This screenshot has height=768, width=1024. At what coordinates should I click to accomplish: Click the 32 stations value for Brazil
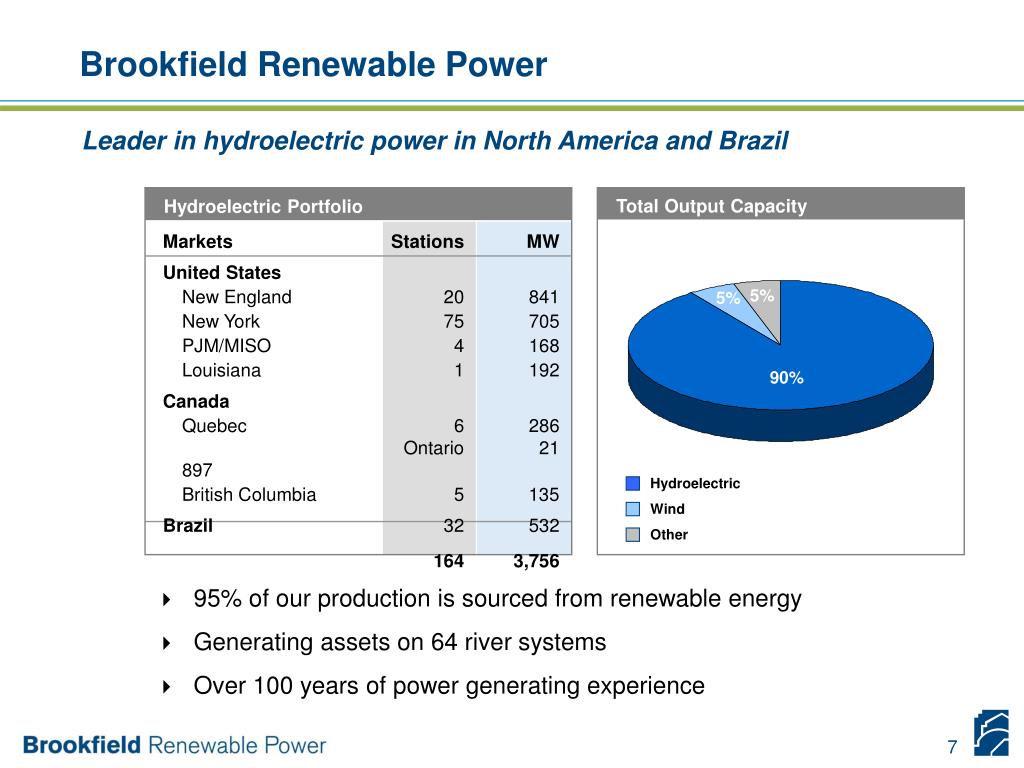tap(453, 525)
